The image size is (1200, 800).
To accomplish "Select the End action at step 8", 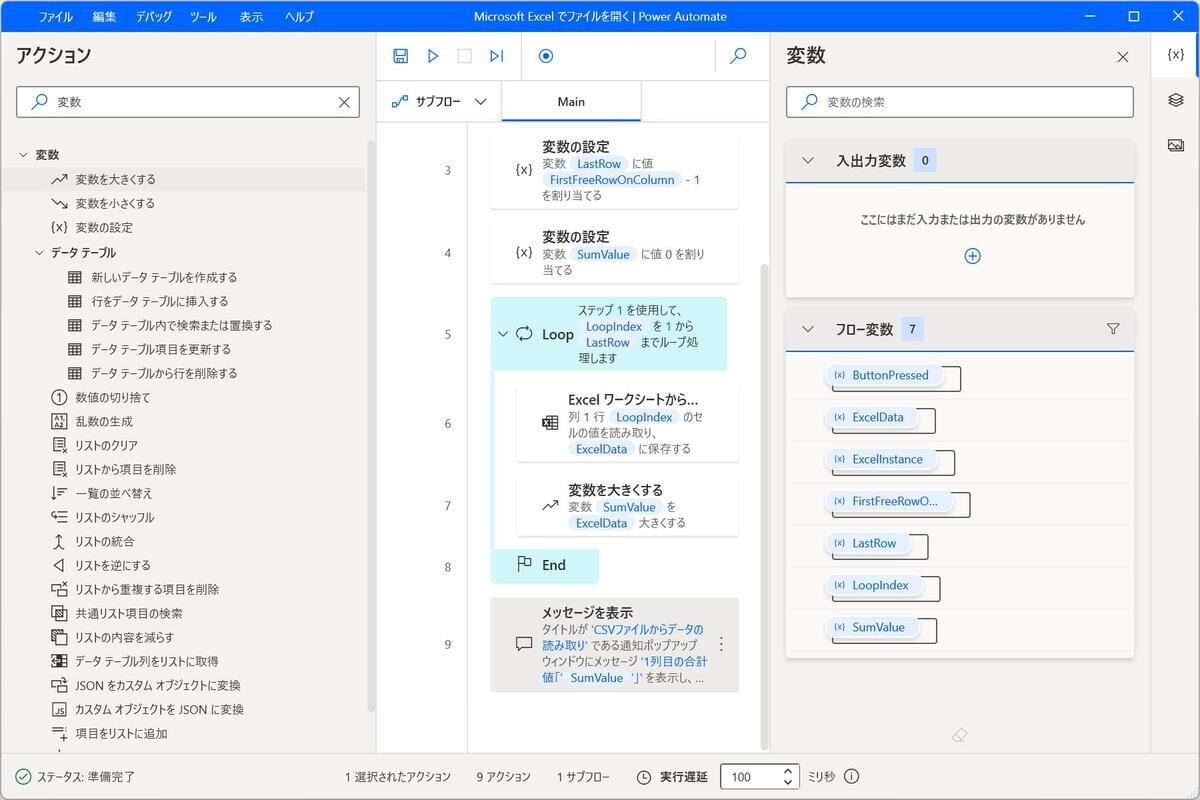I will (545, 566).
